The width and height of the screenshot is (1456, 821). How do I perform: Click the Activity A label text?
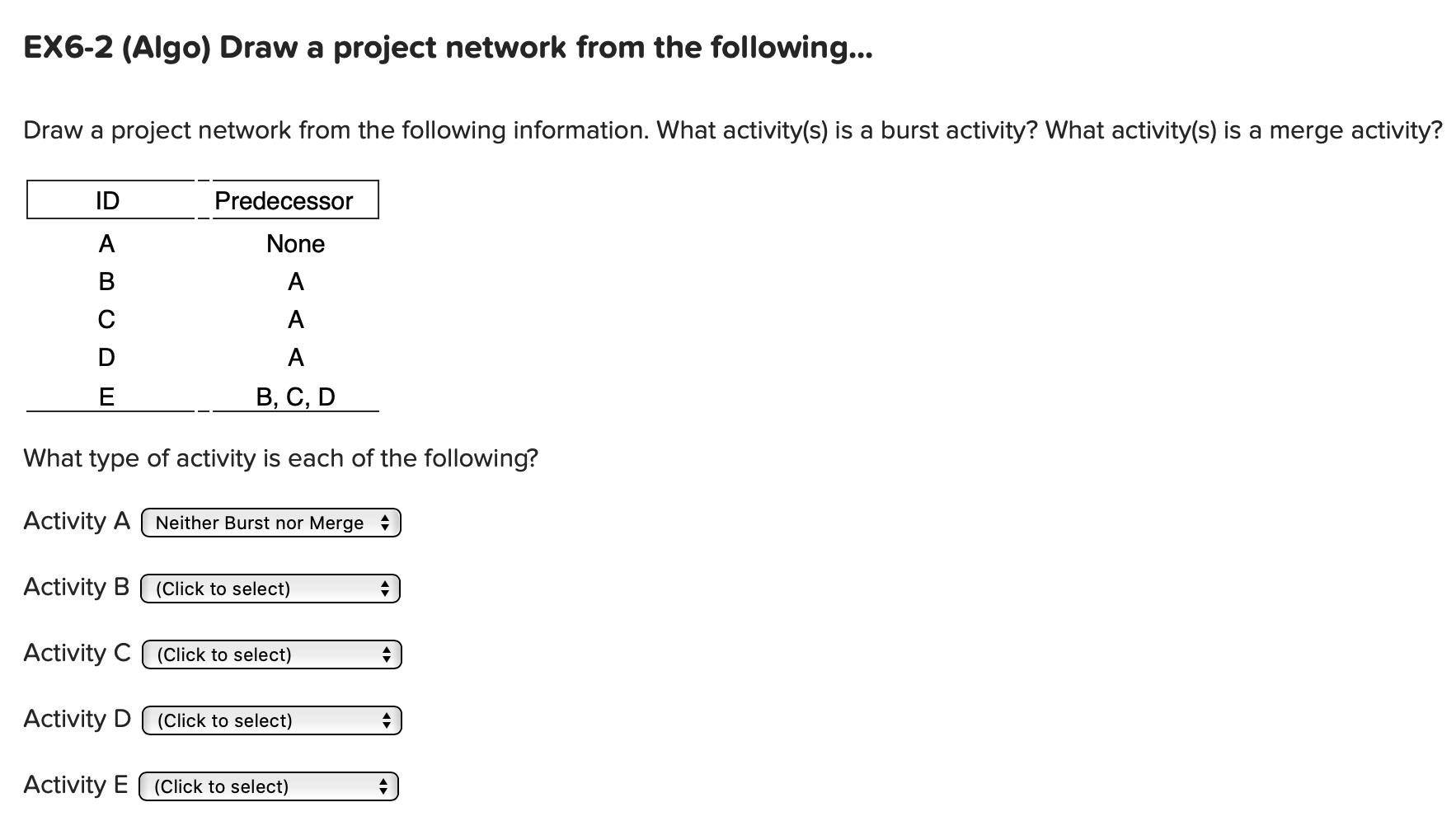(x=76, y=520)
